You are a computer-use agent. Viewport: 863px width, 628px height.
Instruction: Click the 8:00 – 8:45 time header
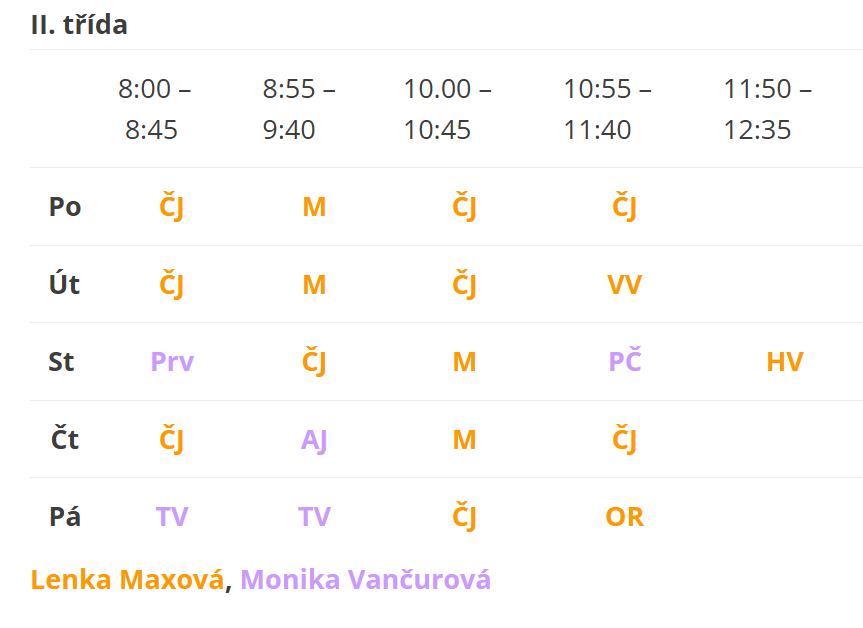(x=154, y=109)
